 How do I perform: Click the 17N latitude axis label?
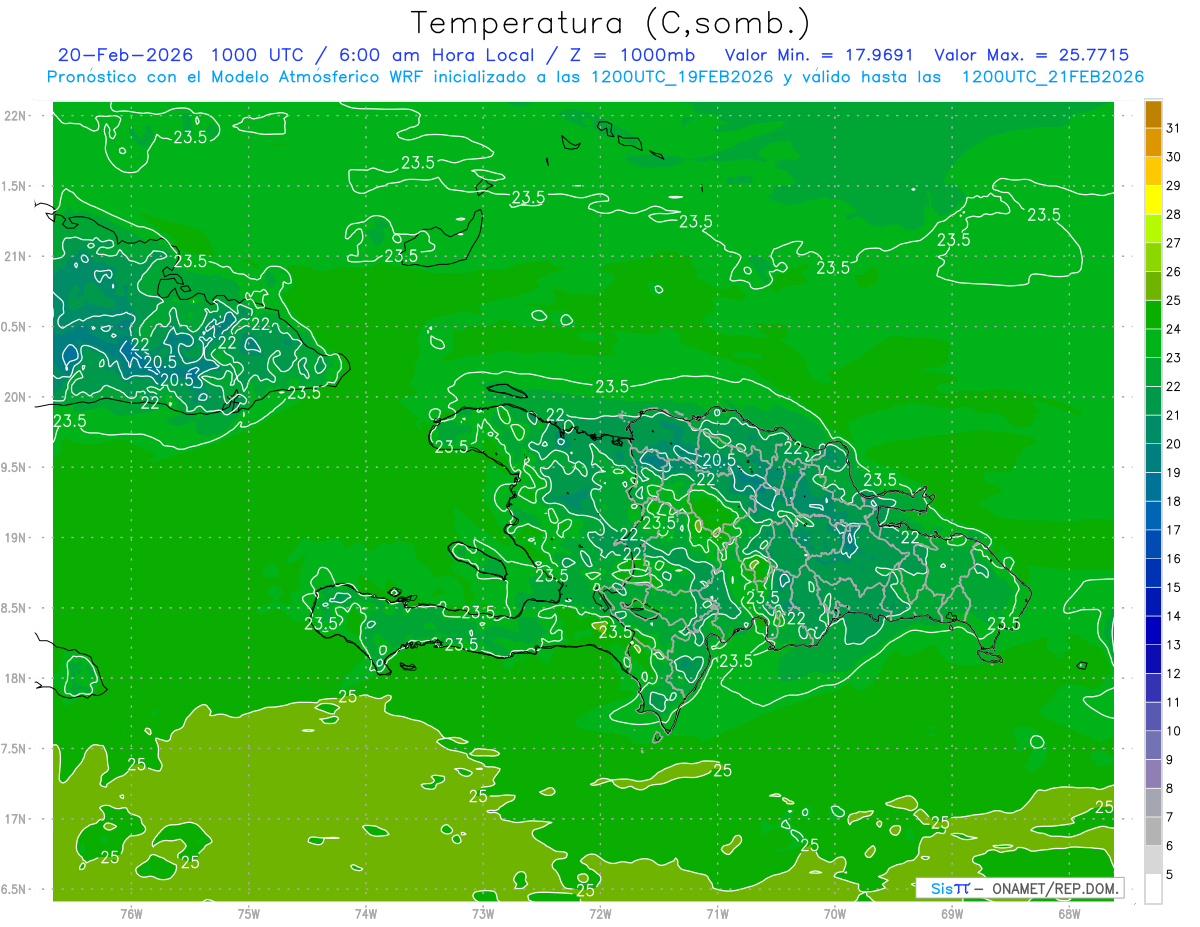click(17, 819)
